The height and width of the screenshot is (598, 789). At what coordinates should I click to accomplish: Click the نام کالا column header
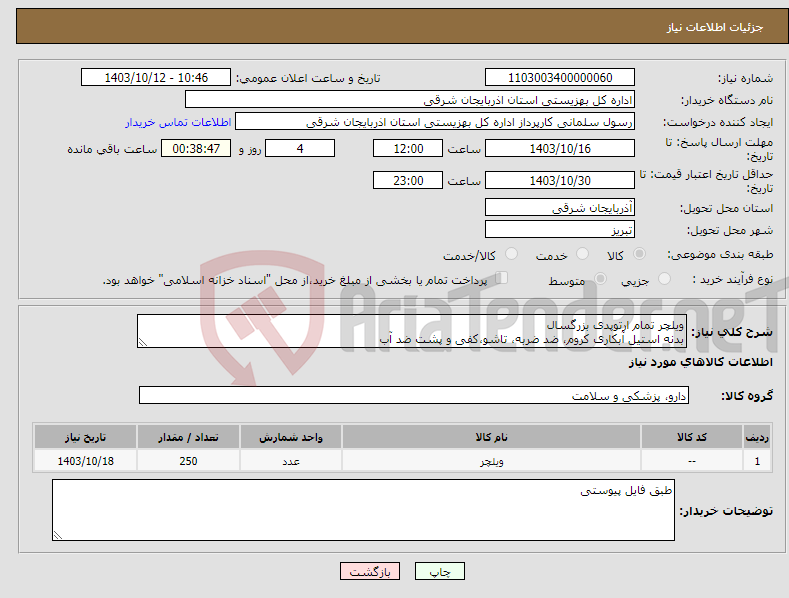click(x=492, y=437)
